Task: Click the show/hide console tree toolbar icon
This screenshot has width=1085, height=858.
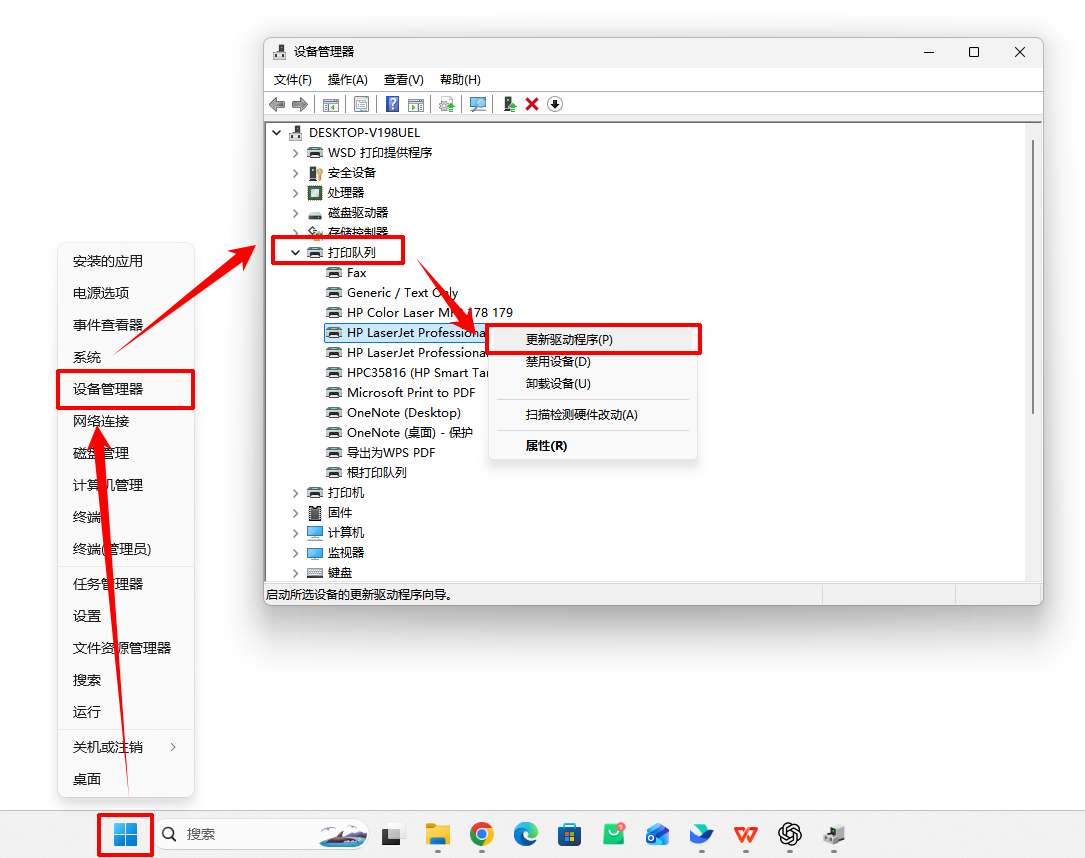Action: pyautogui.click(x=331, y=104)
